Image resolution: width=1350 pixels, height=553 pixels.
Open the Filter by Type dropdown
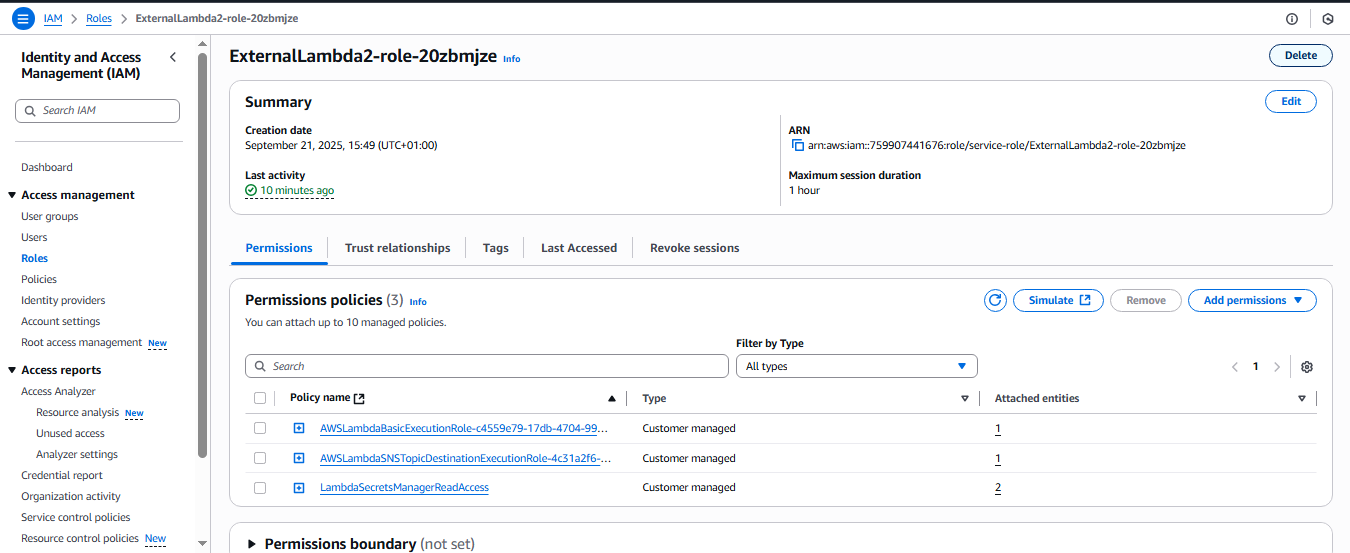857,366
